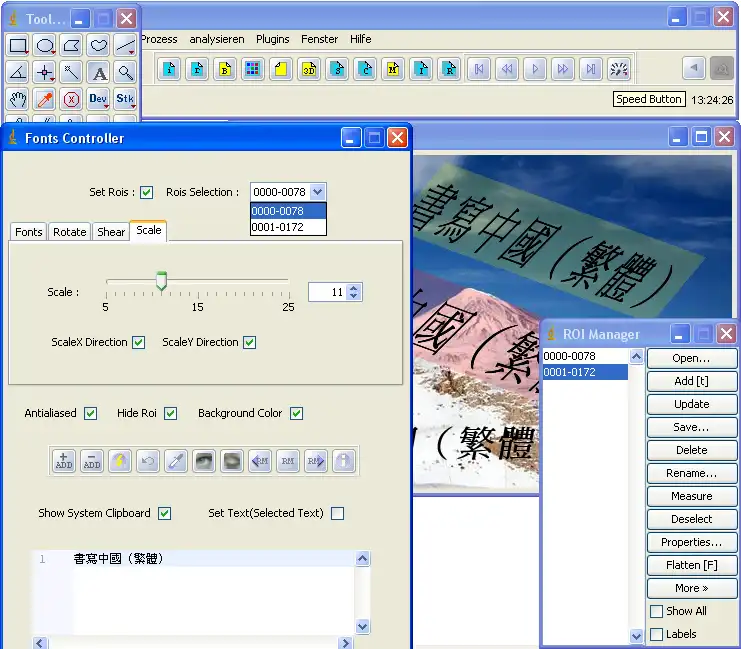Click the Flatten [F] button

(x=691, y=565)
